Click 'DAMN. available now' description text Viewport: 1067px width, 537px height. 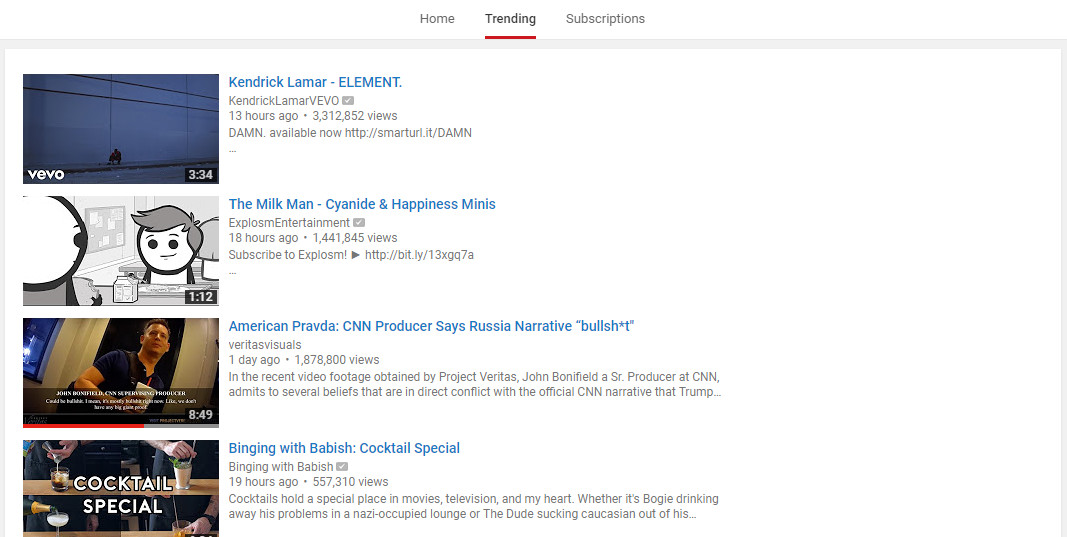click(350, 133)
